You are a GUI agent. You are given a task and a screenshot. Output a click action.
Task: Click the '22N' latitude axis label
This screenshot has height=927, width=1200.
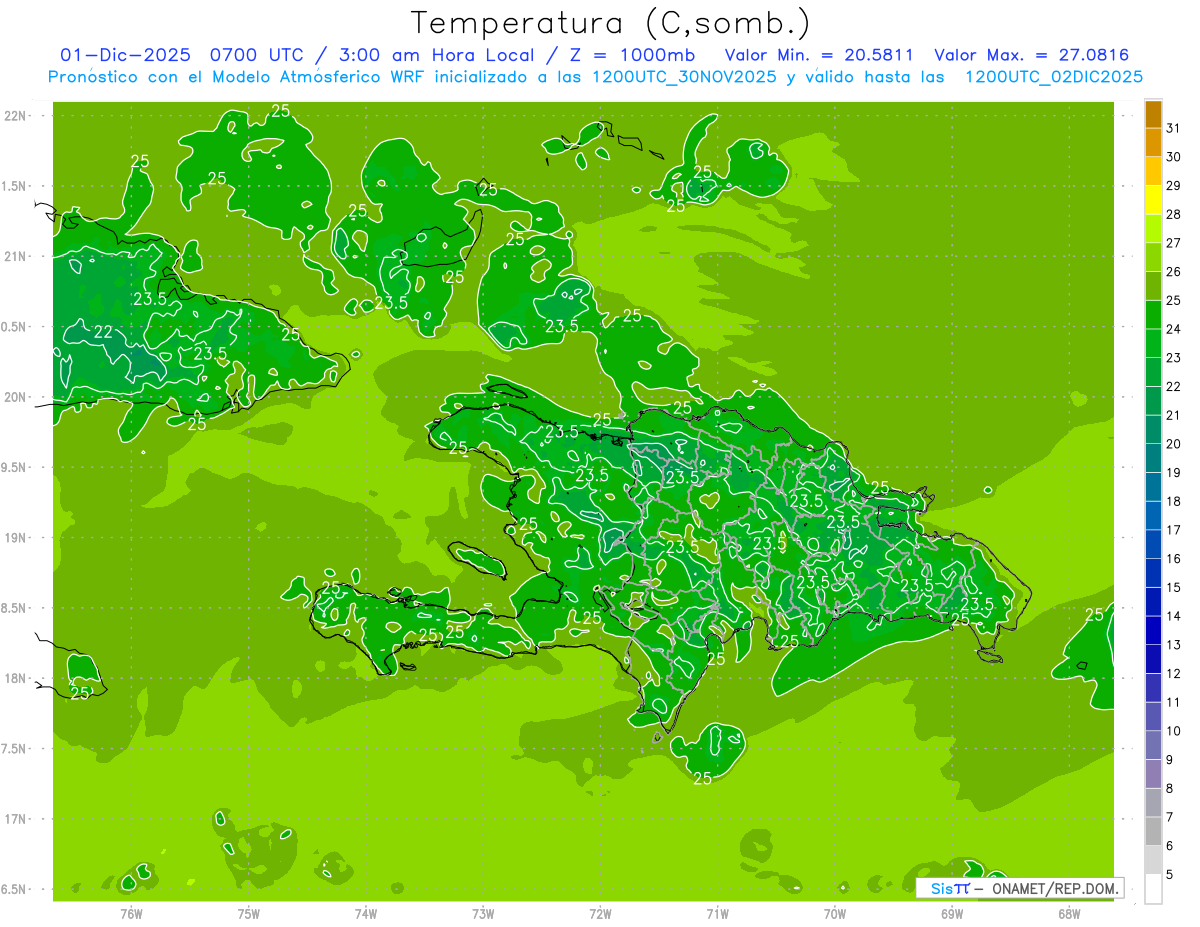point(15,116)
